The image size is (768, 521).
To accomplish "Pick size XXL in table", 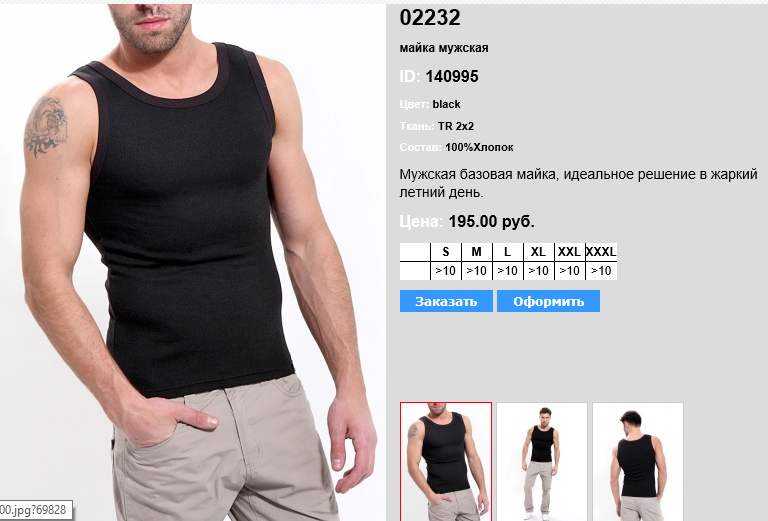I will [x=569, y=252].
